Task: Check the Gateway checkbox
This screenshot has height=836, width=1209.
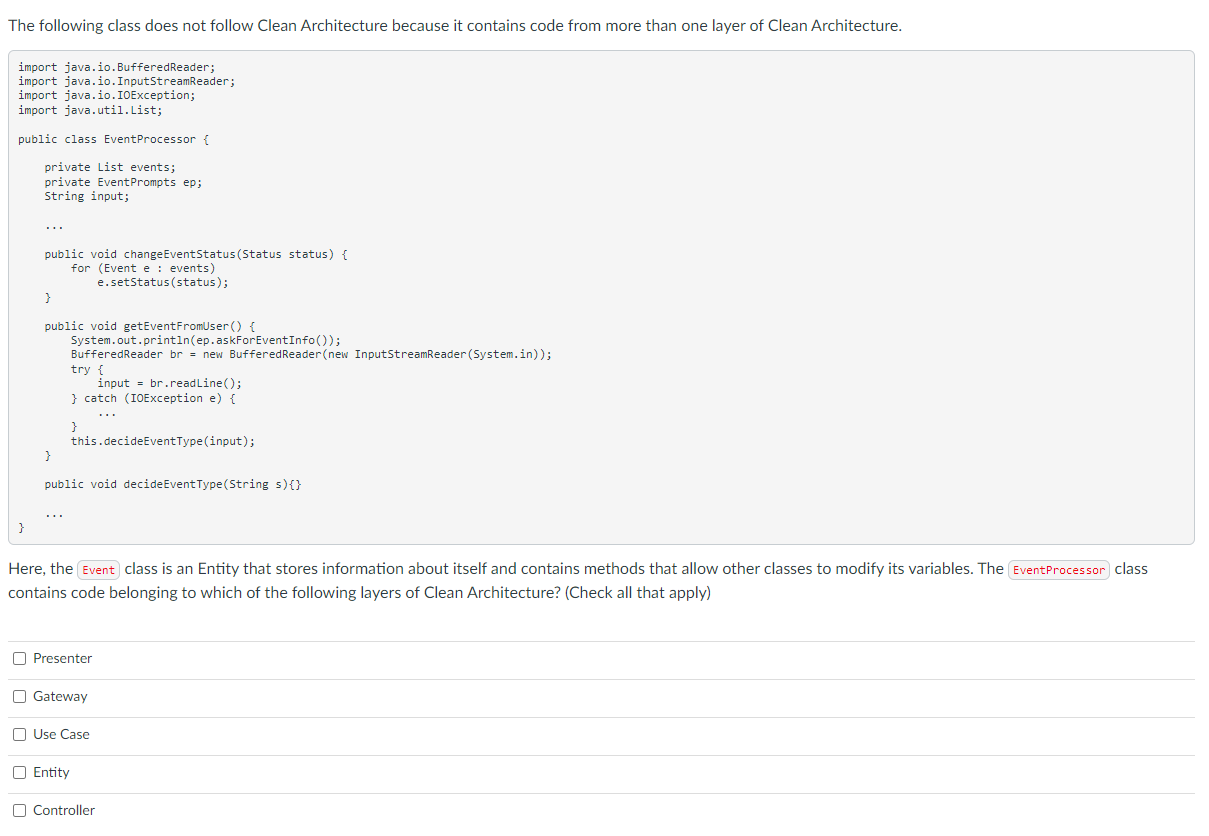Action: tap(20, 696)
